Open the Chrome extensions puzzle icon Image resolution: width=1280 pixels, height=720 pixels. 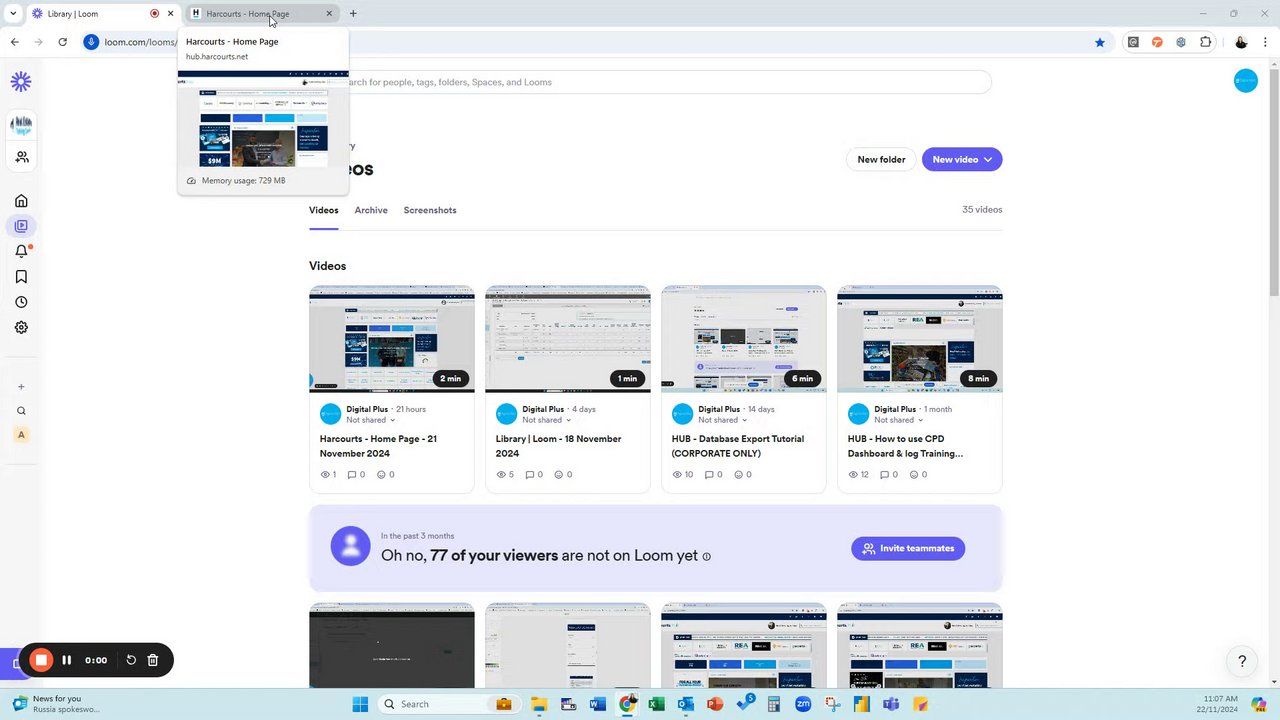click(1206, 42)
